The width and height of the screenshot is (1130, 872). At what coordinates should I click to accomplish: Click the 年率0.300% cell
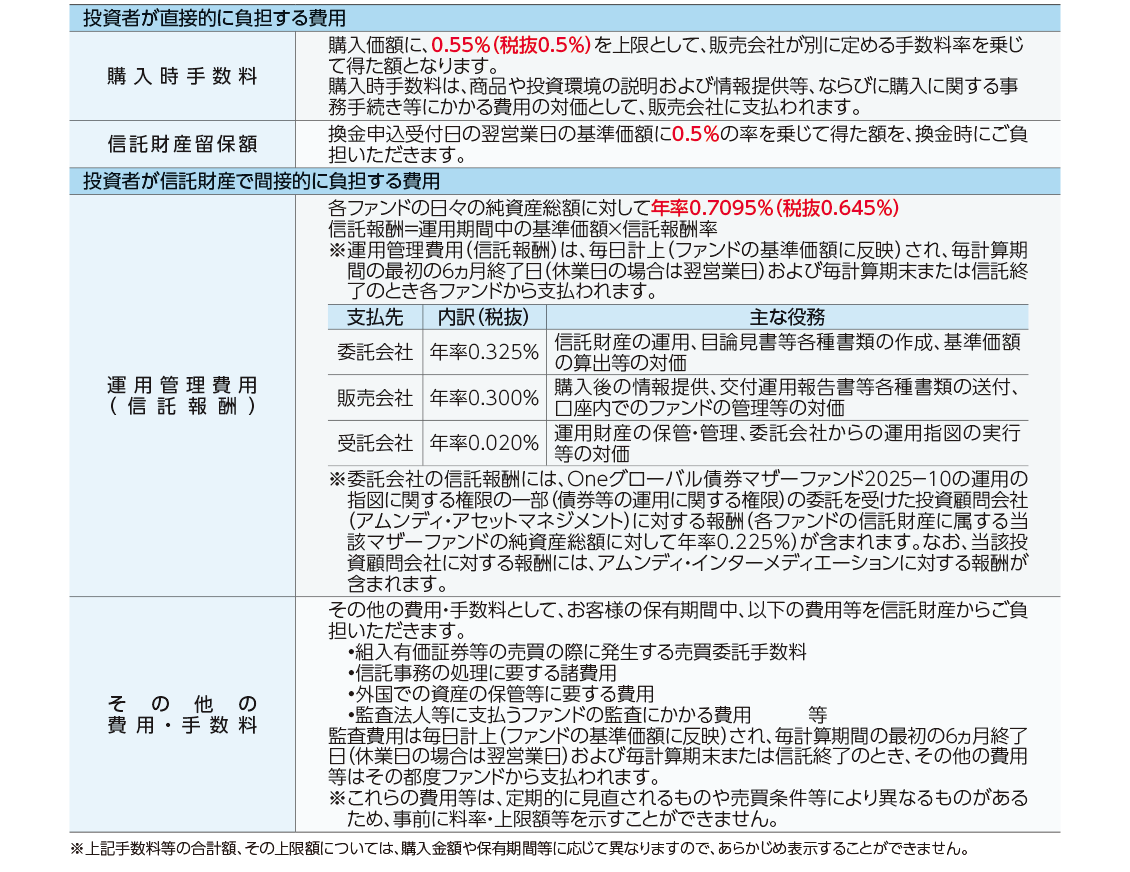click(x=484, y=398)
